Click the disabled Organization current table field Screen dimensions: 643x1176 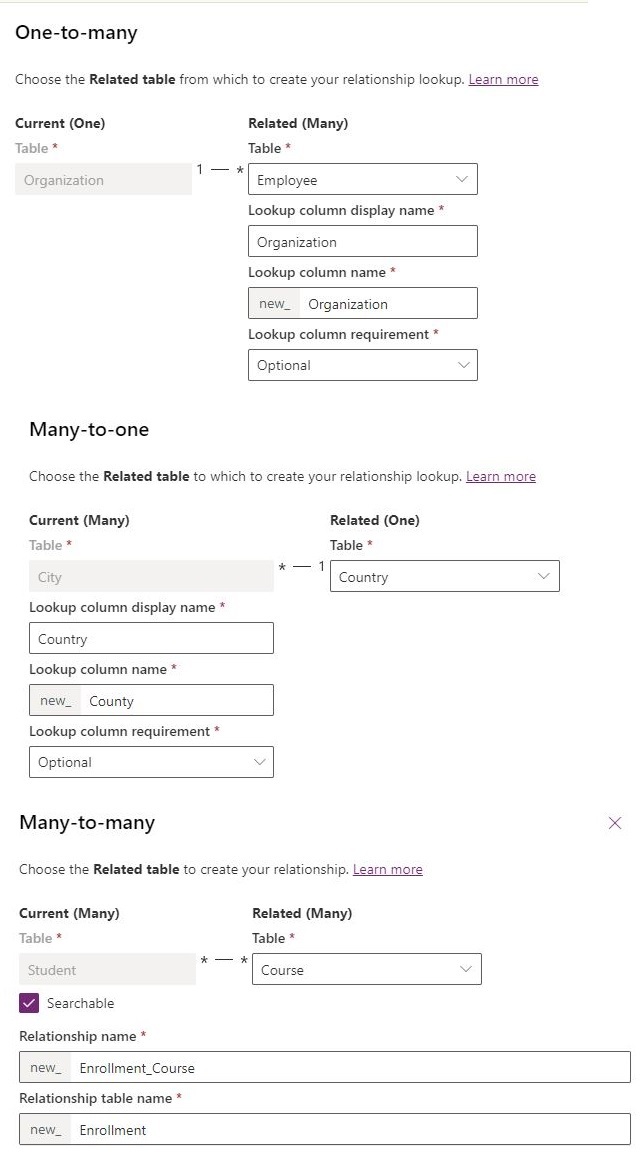coord(103,180)
